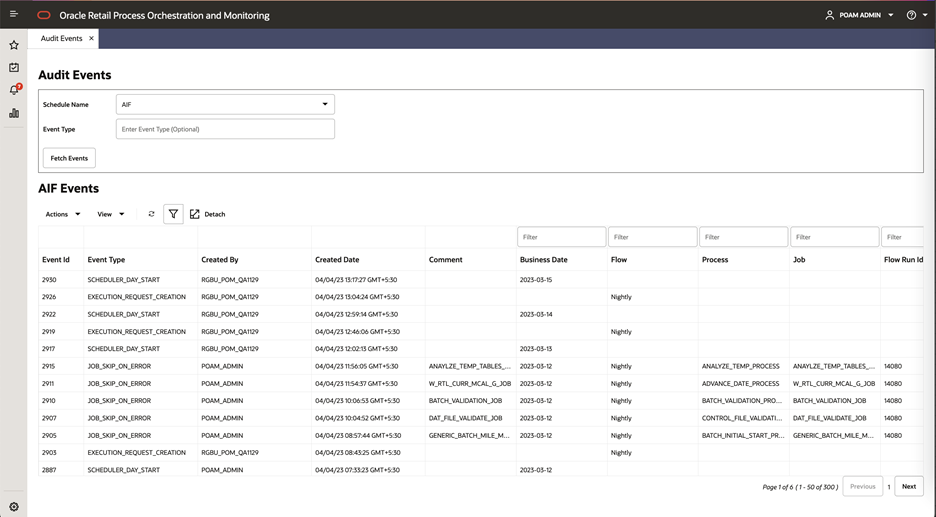Select event row 2907
Image resolution: width=936 pixels, height=517 pixels.
[481, 418]
